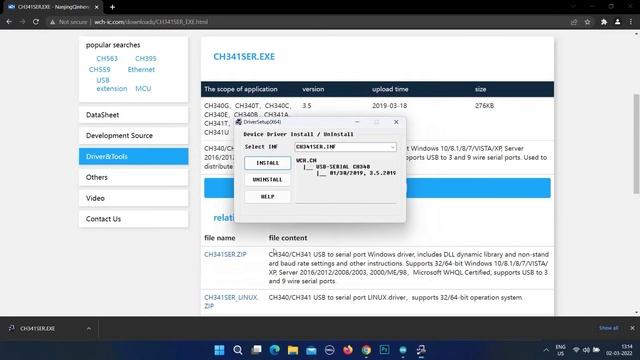Click the share page icon in address bar
Screen dimensions: 640x360
click(x=574, y=22)
